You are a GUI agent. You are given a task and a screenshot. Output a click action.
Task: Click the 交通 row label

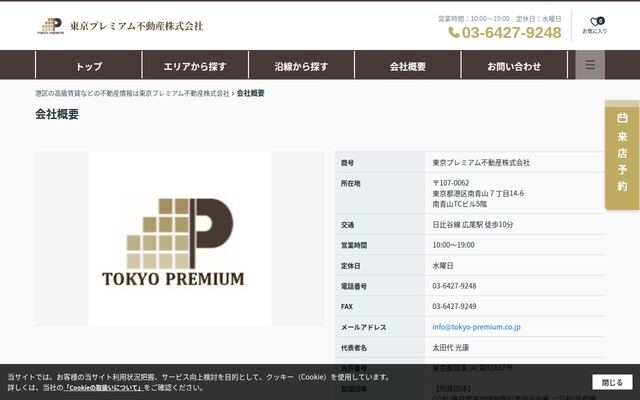click(x=347, y=224)
